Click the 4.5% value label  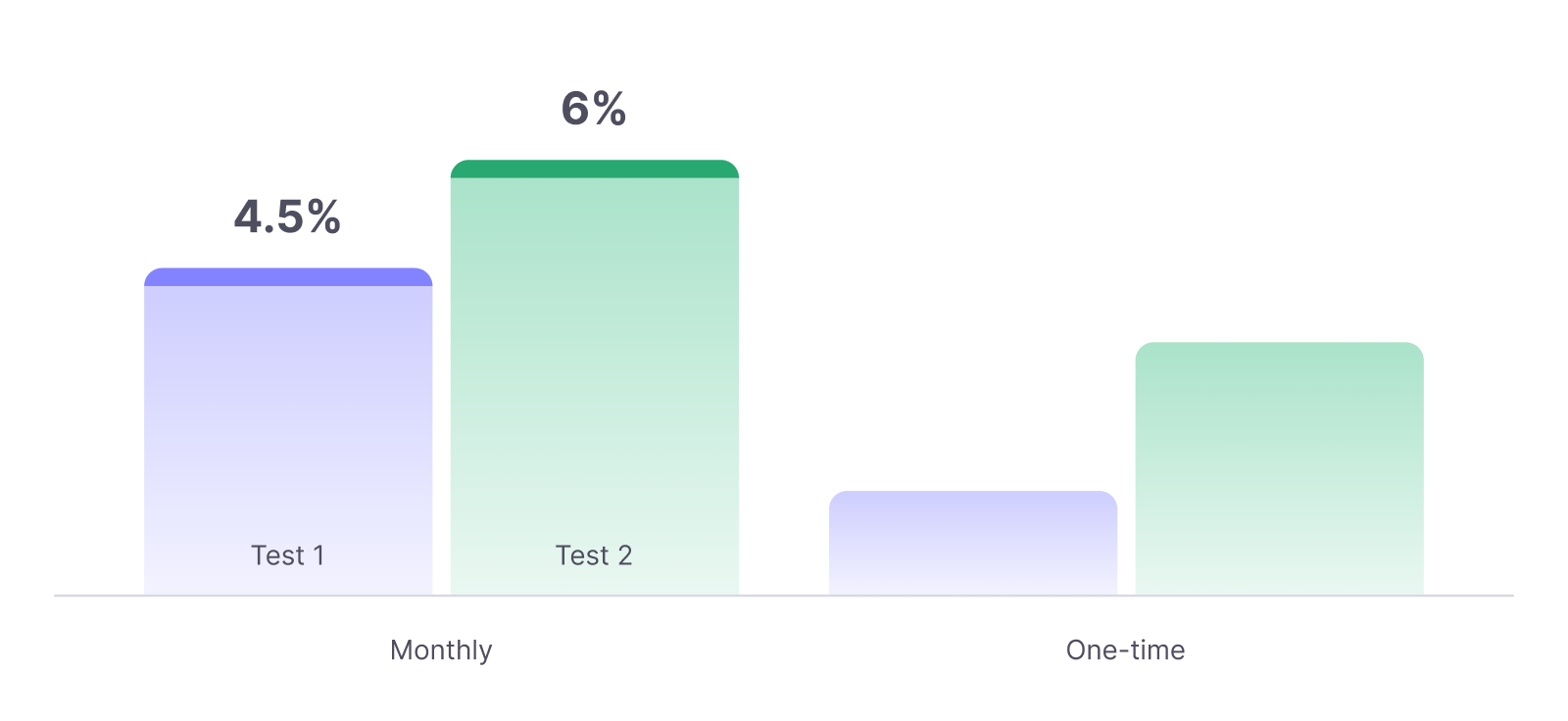coord(287,216)
